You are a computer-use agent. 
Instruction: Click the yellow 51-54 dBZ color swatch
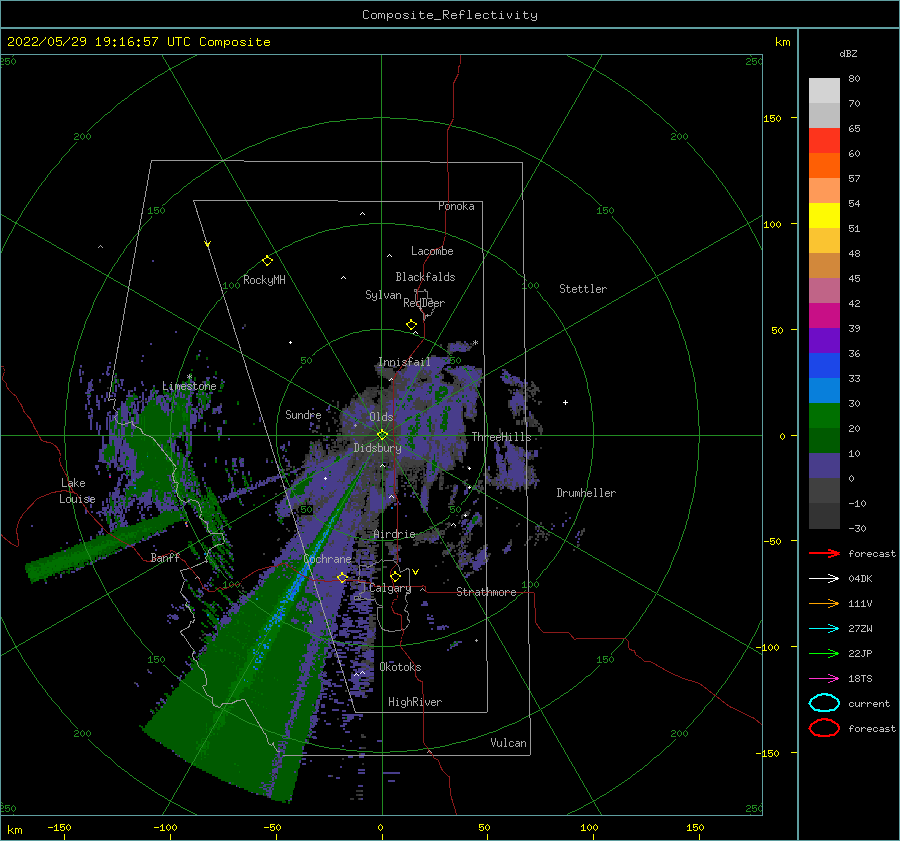(x=824, y=216)
